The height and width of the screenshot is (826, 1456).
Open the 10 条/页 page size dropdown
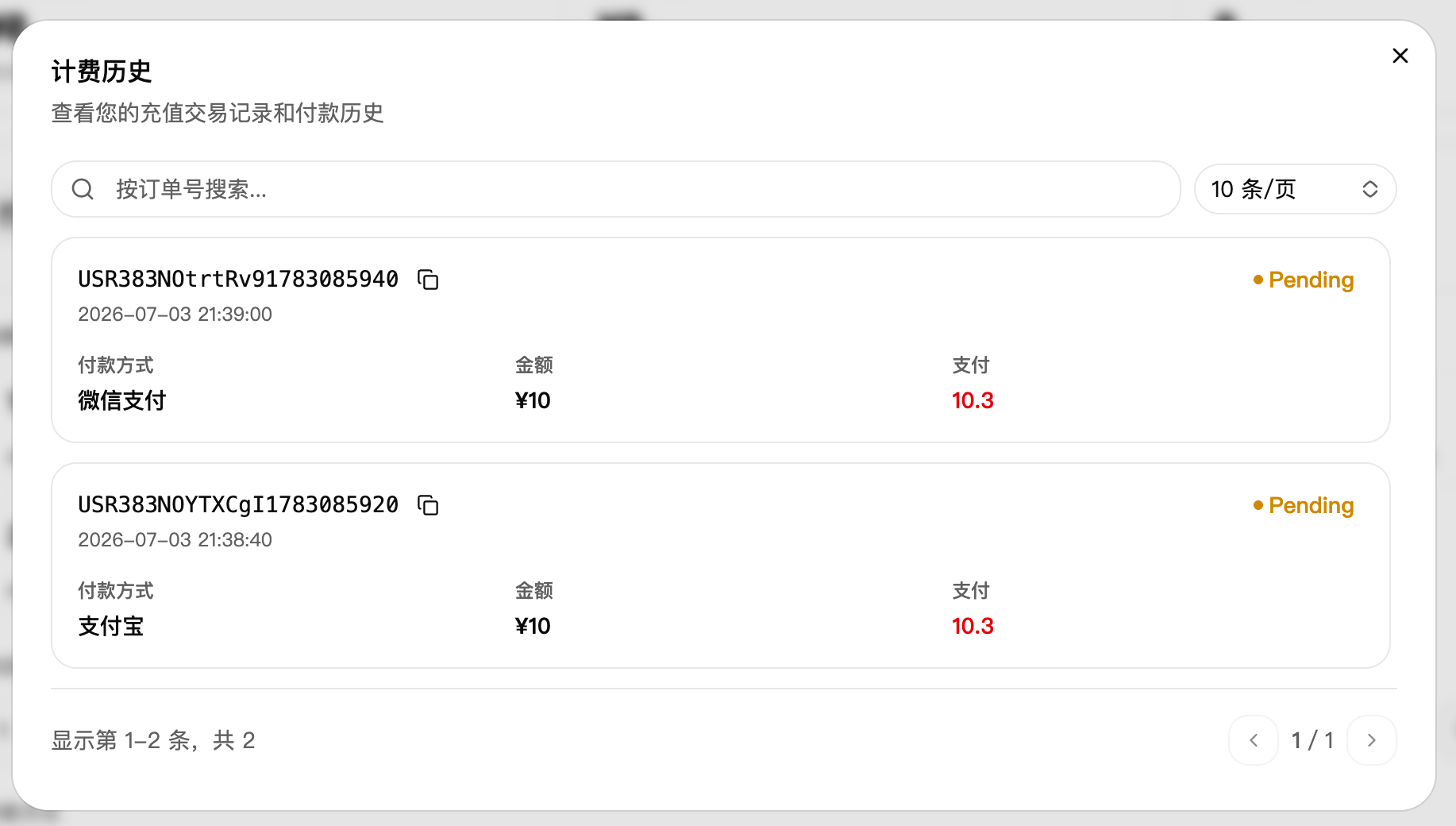[x=1295, y=189]
